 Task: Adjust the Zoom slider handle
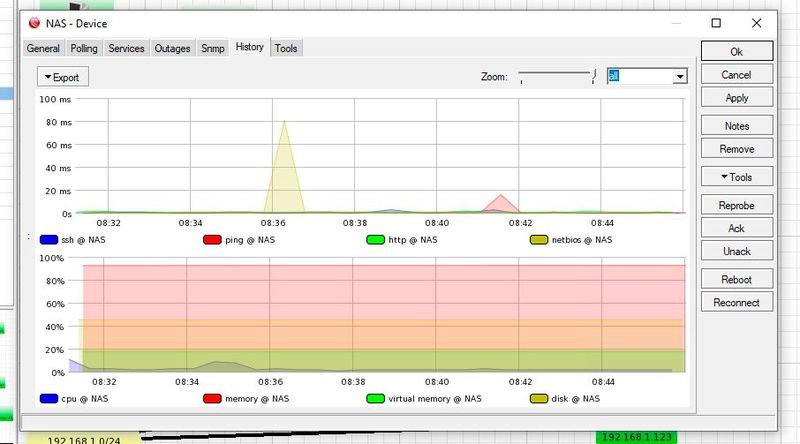[x=594, y=77]
